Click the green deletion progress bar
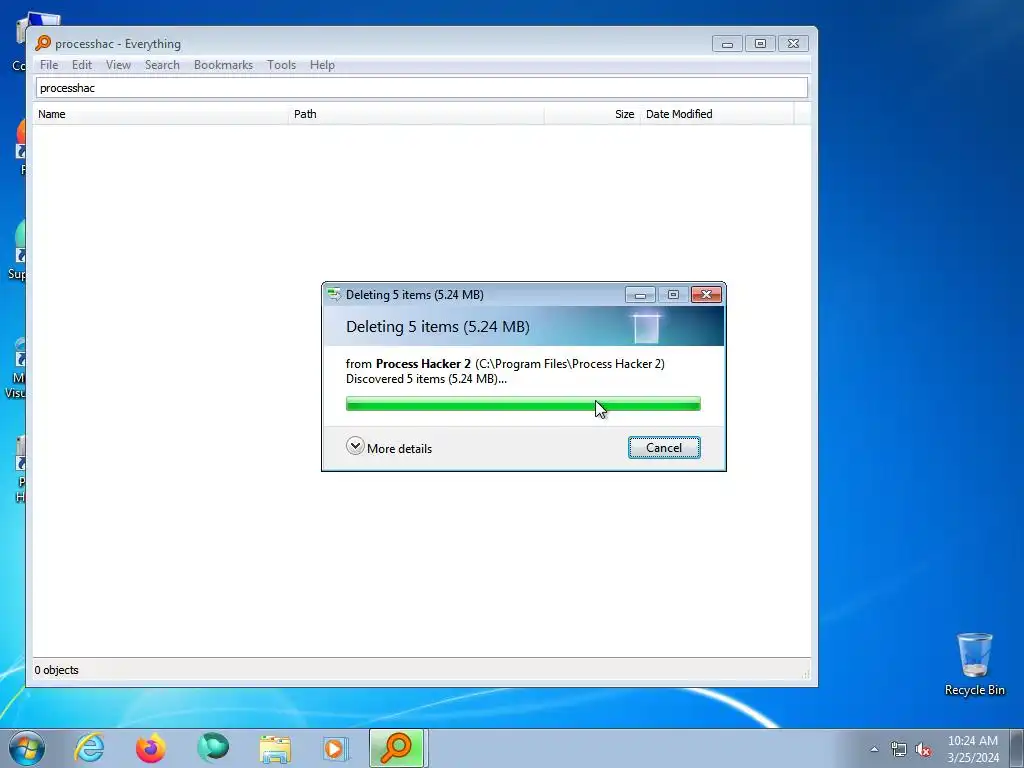 tap(523, 404)
